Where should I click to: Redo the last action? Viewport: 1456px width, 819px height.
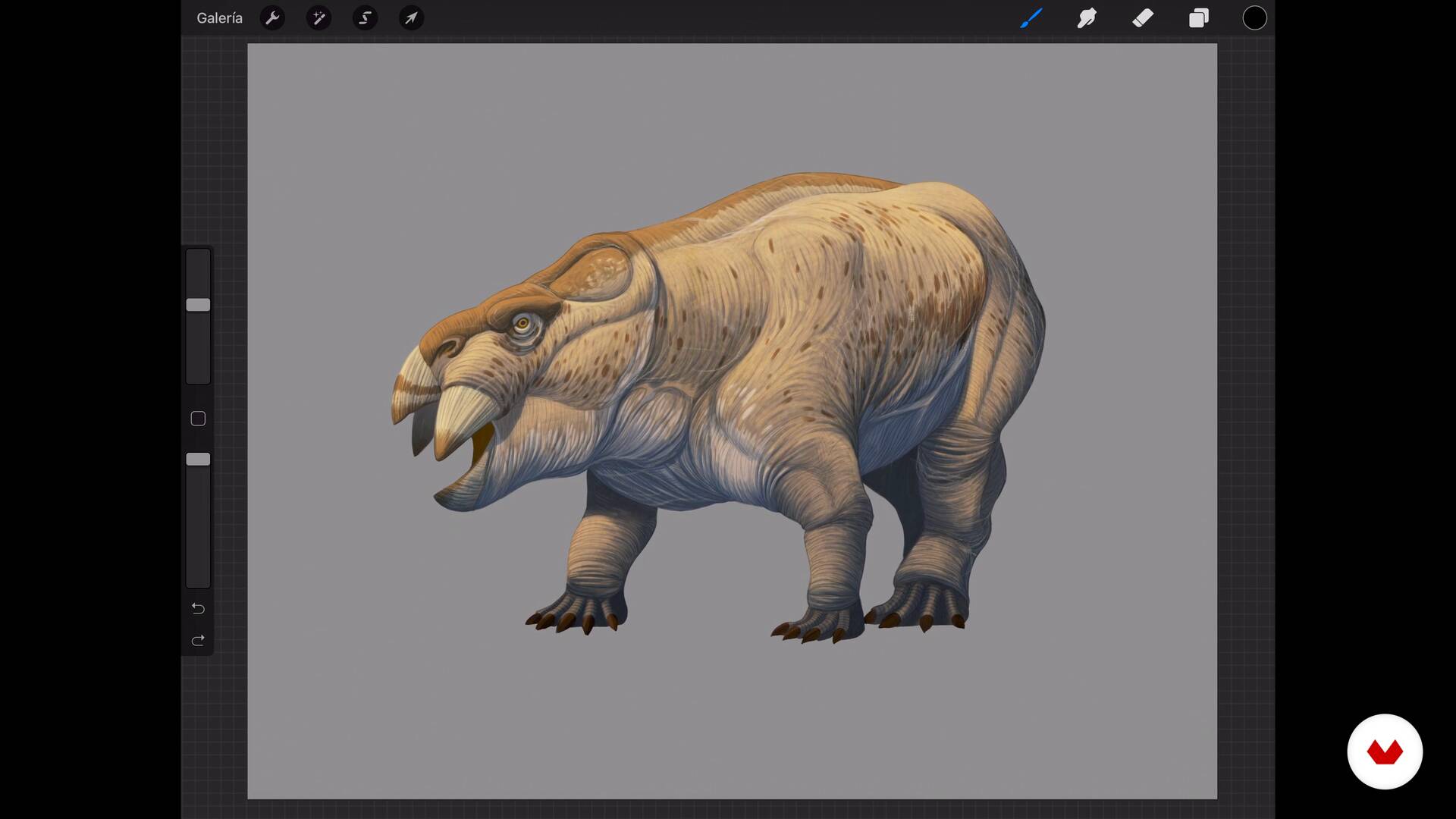pyautogui.click(x=198, y=641)
